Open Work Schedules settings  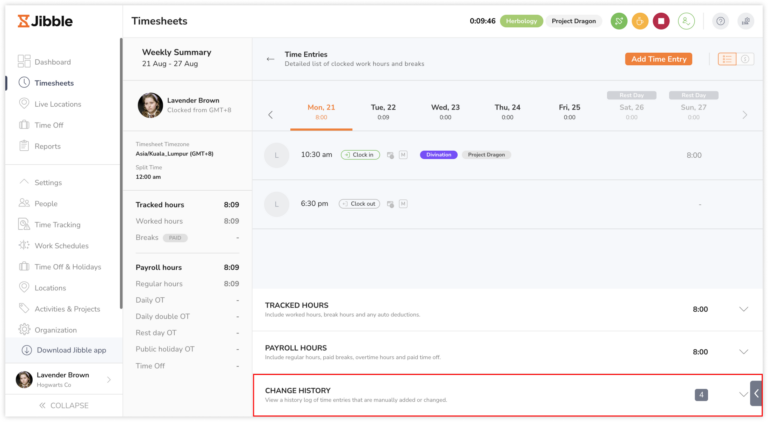pos(61,245)
